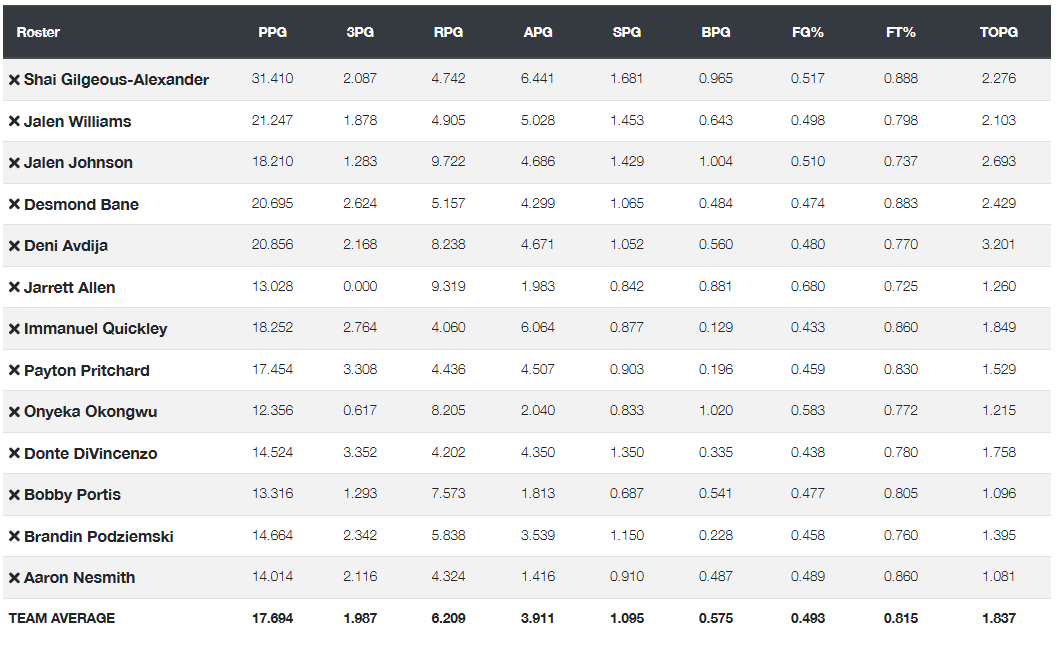Click the TEAM AVERAGE row label
The width and height of the screenshot is (1057, 646).
coord(61,618)
